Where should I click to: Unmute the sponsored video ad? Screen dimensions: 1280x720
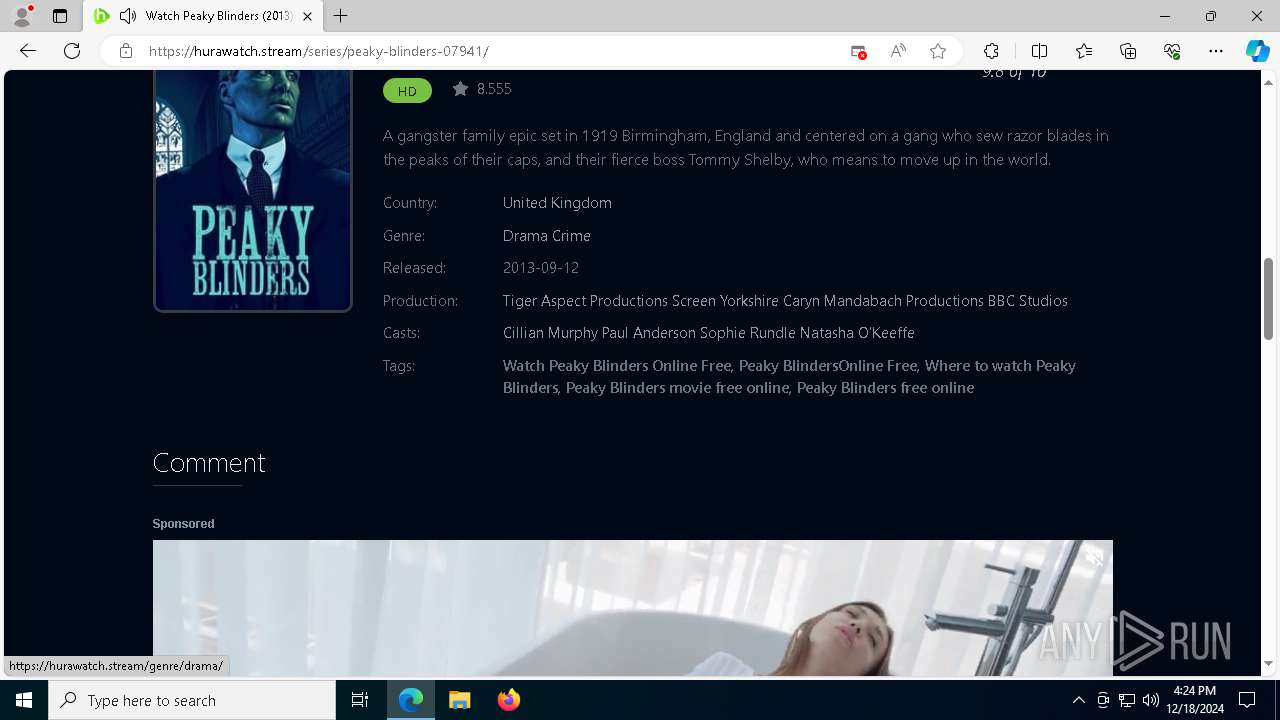click(x=1095, y=557)
